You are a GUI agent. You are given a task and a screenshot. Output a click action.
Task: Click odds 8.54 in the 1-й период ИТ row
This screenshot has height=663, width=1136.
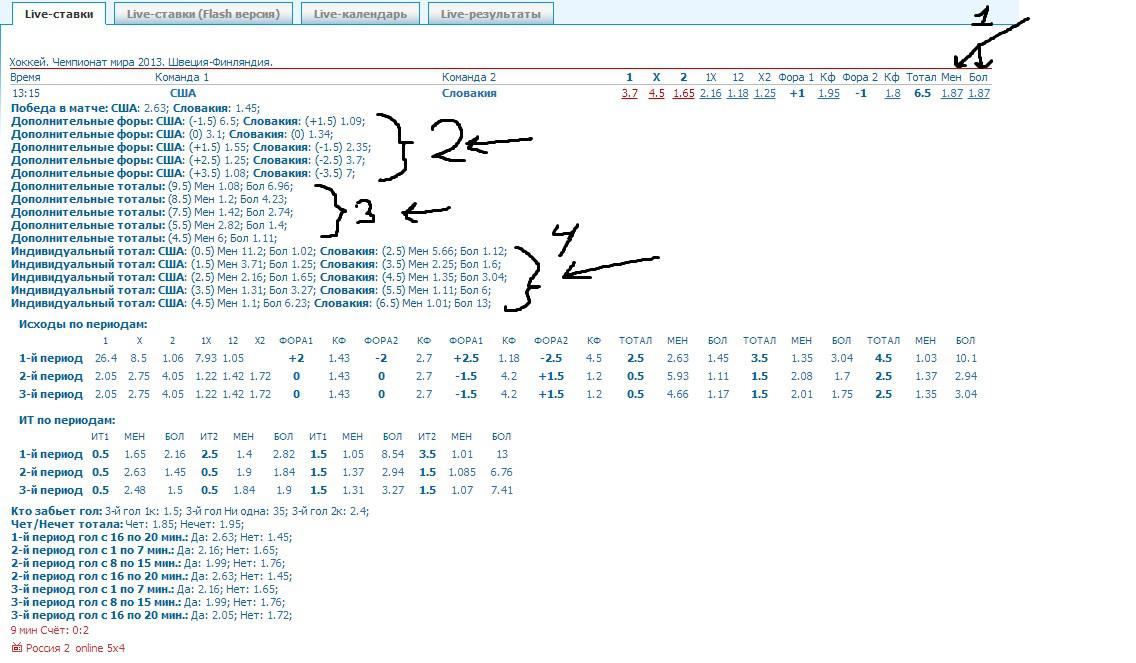(x=392, y=454)
